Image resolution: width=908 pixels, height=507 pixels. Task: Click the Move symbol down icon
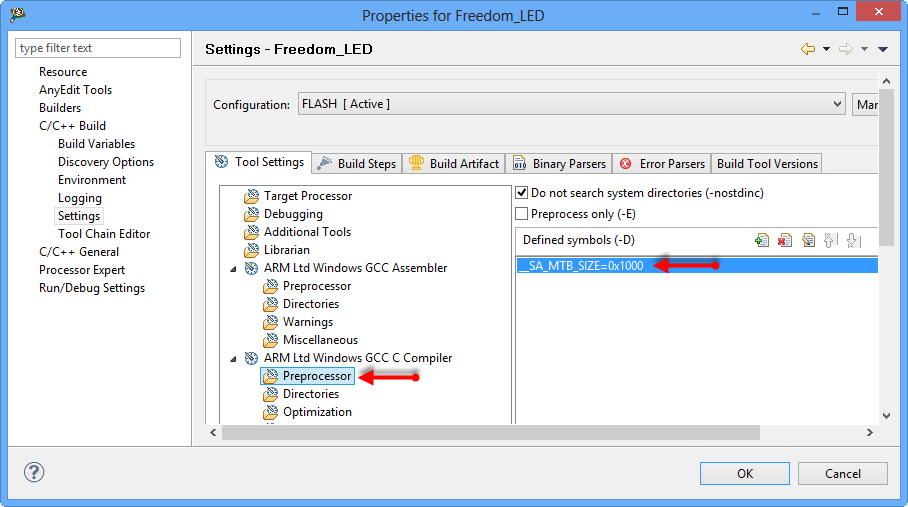point(852,240)
